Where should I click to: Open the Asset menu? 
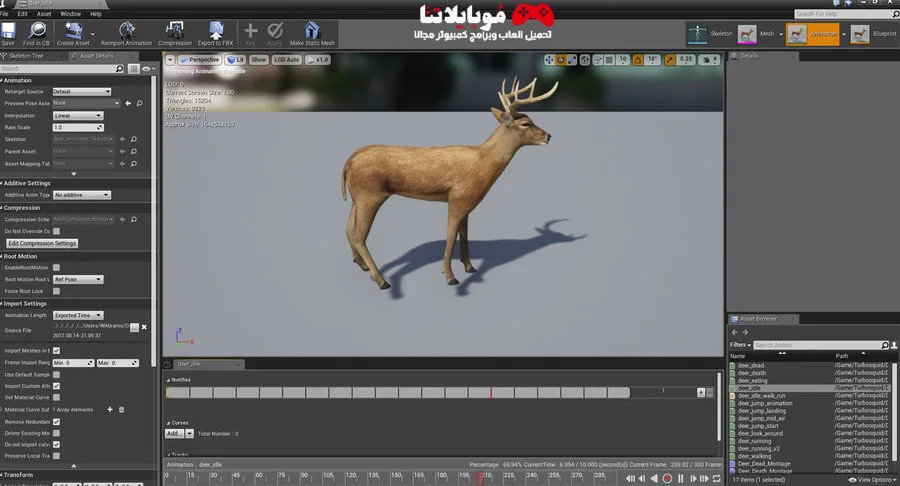click(x=44, y=14)
